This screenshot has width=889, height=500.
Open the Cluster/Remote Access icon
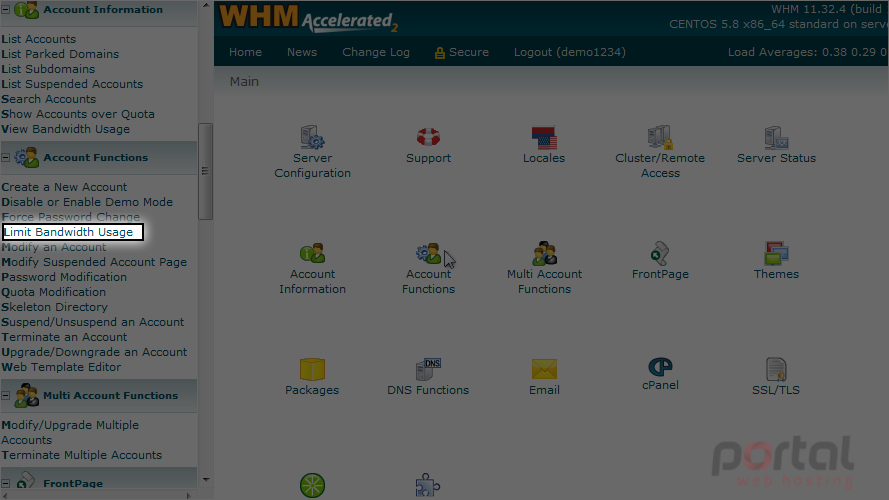(660, 137)
